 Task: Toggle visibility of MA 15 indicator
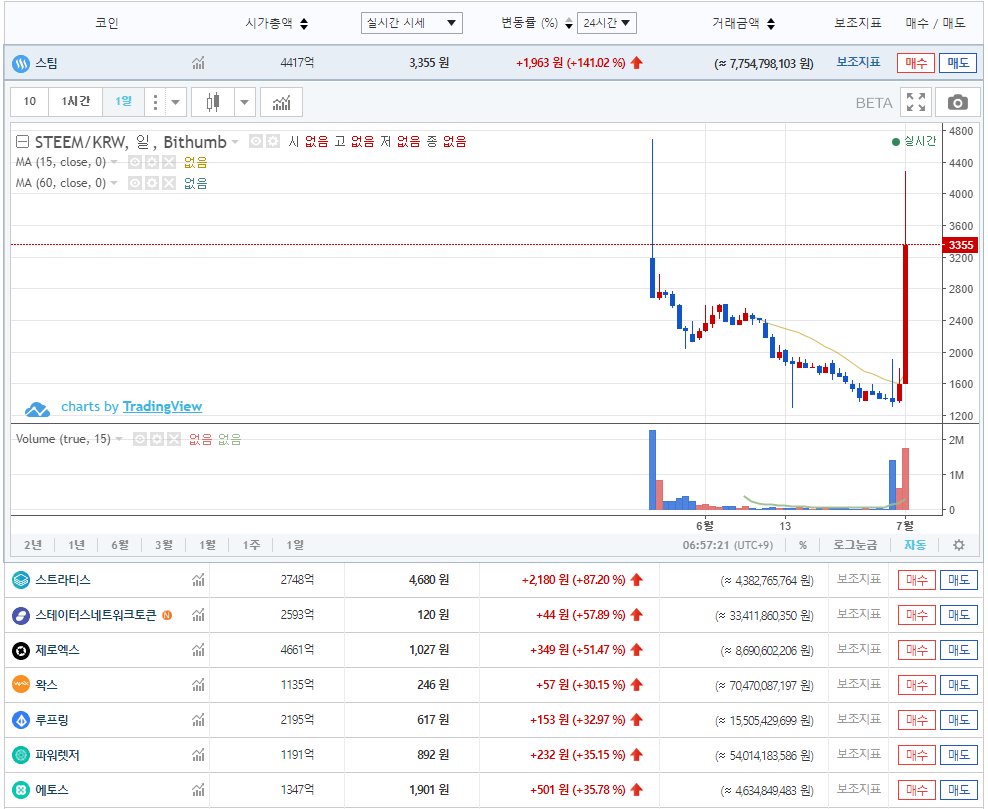[135, 163]
